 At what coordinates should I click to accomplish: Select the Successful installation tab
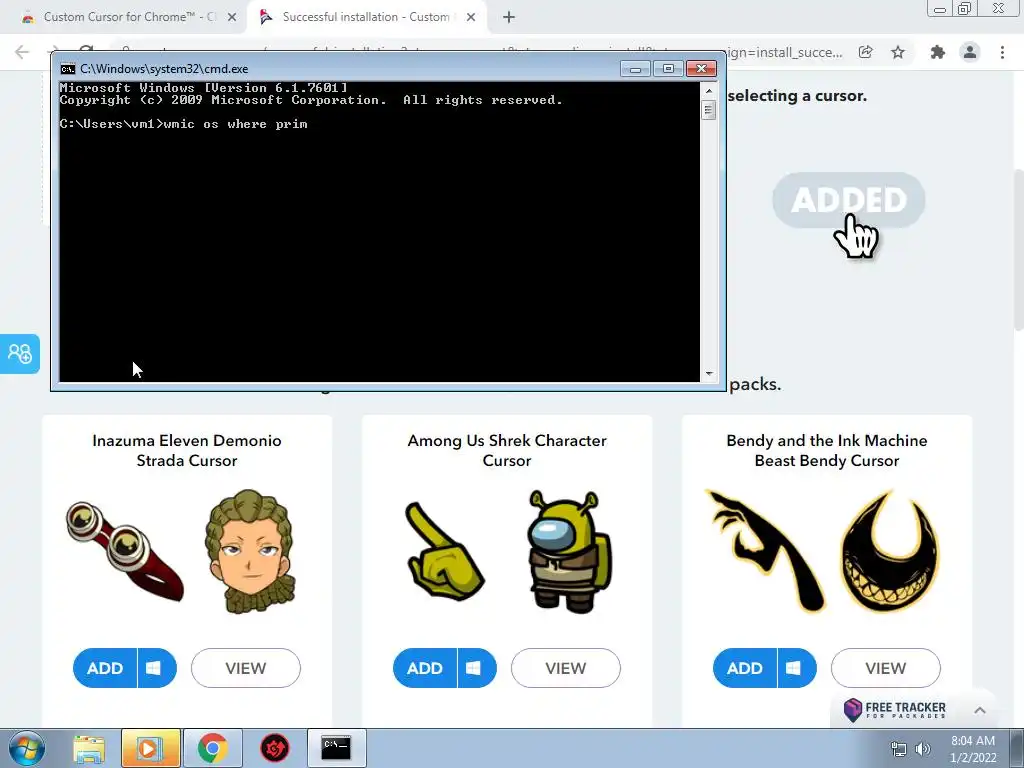[366, 18]
